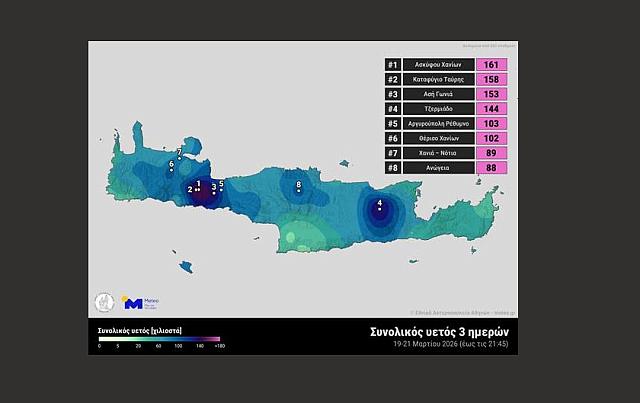The width and height of the screenshot is (640, 403).
Task: Click the rainfall color scale bar
Action: (158, 339)
